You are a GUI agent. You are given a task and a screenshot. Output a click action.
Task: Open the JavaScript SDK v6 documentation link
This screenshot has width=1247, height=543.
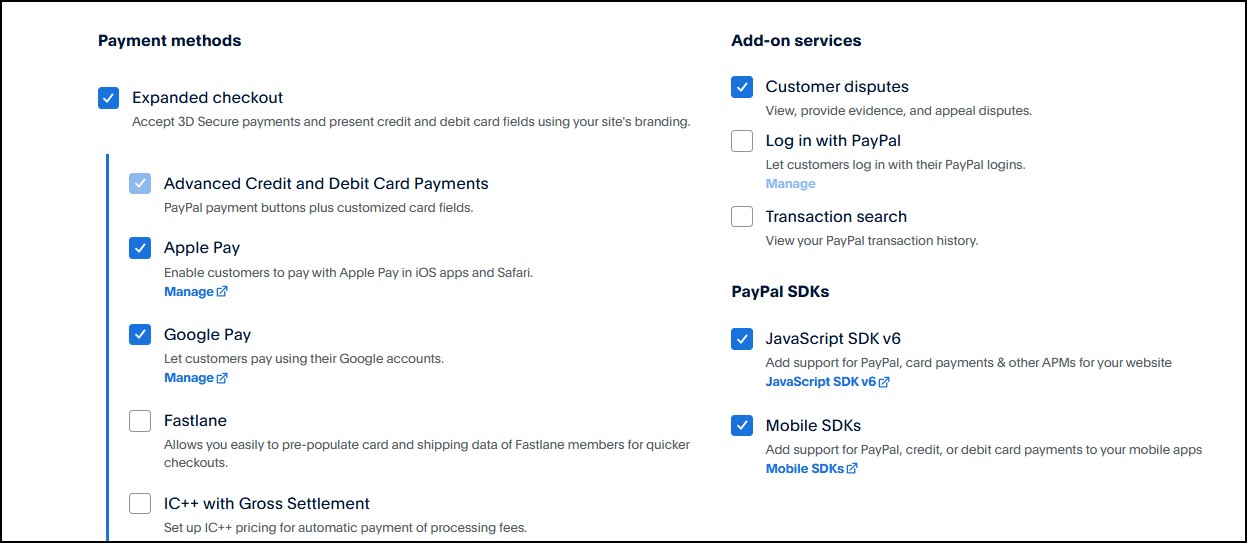tap(820, 382)
